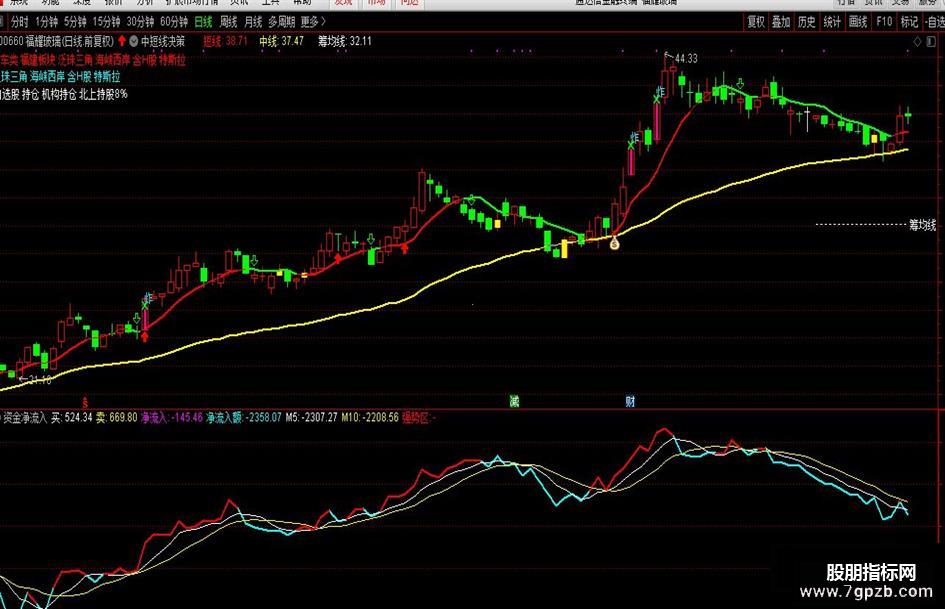Screen dimensions: 945x609
Task: Click the 筹均线: 32.11 indicator value
Action: [345, 41]
